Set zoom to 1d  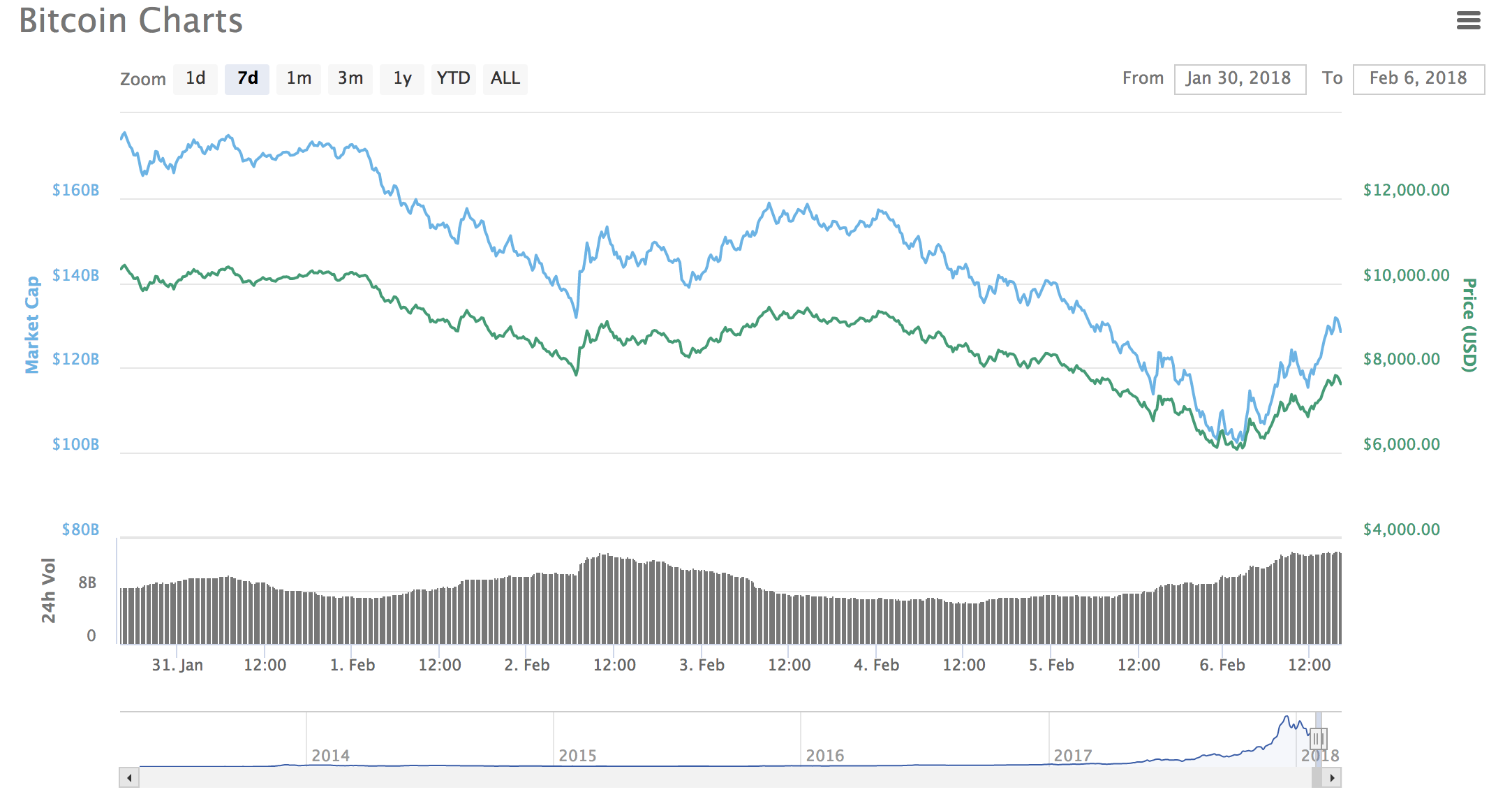click(x=195, y=78)
